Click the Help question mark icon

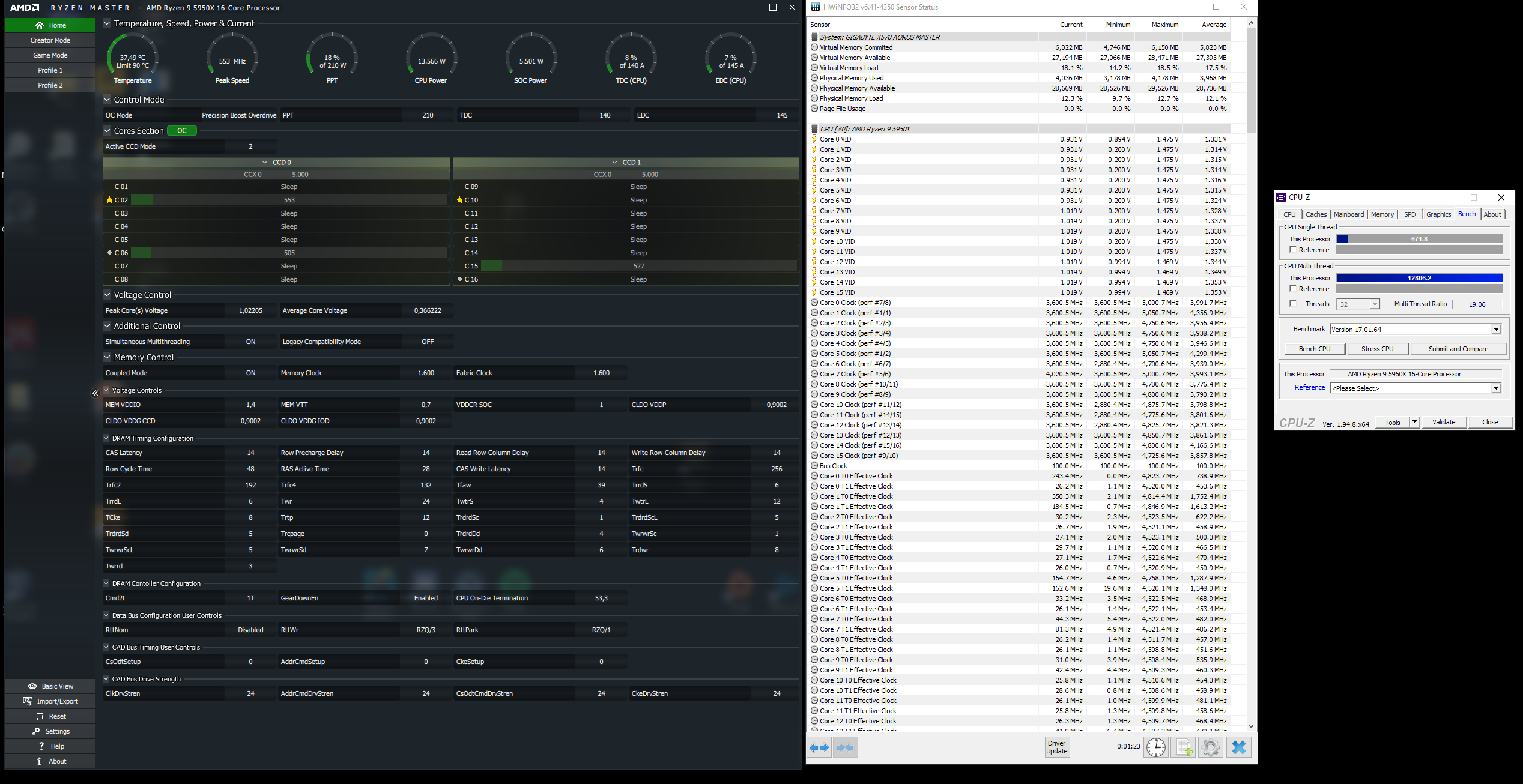(x=41, y=746)
